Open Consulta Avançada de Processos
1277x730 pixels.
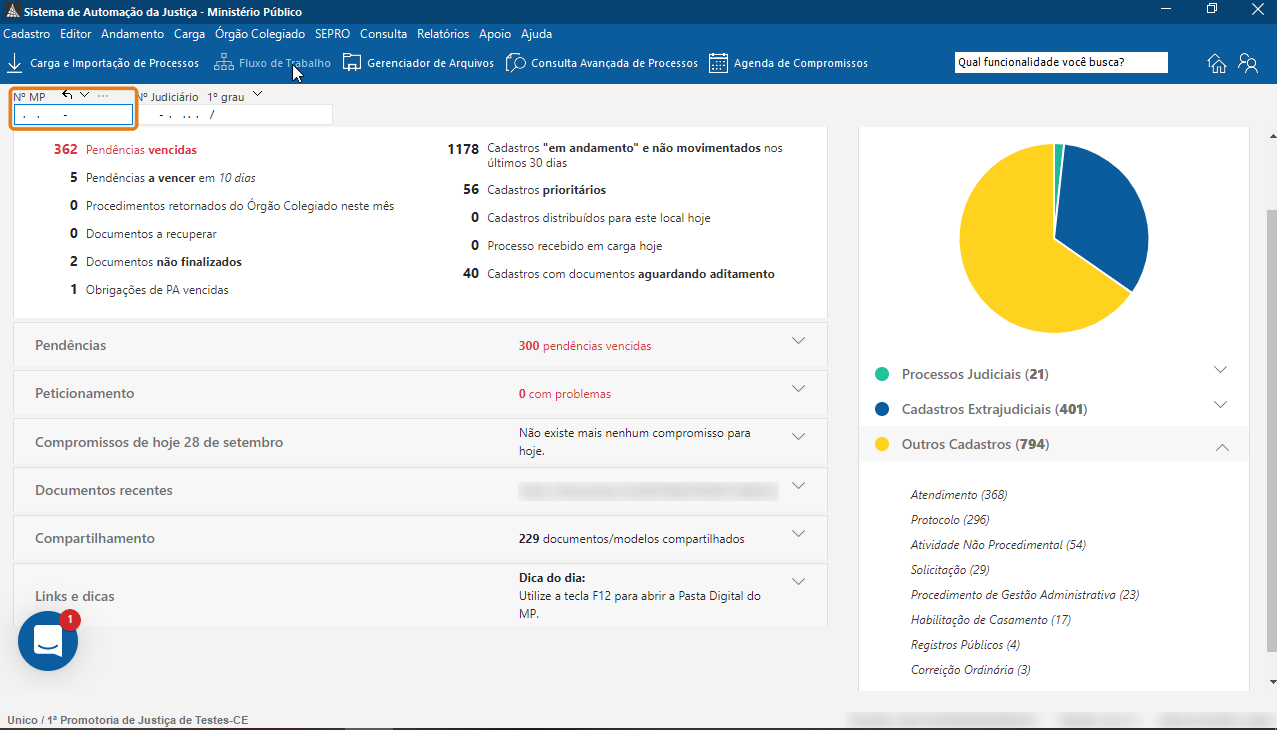(600, 62)
